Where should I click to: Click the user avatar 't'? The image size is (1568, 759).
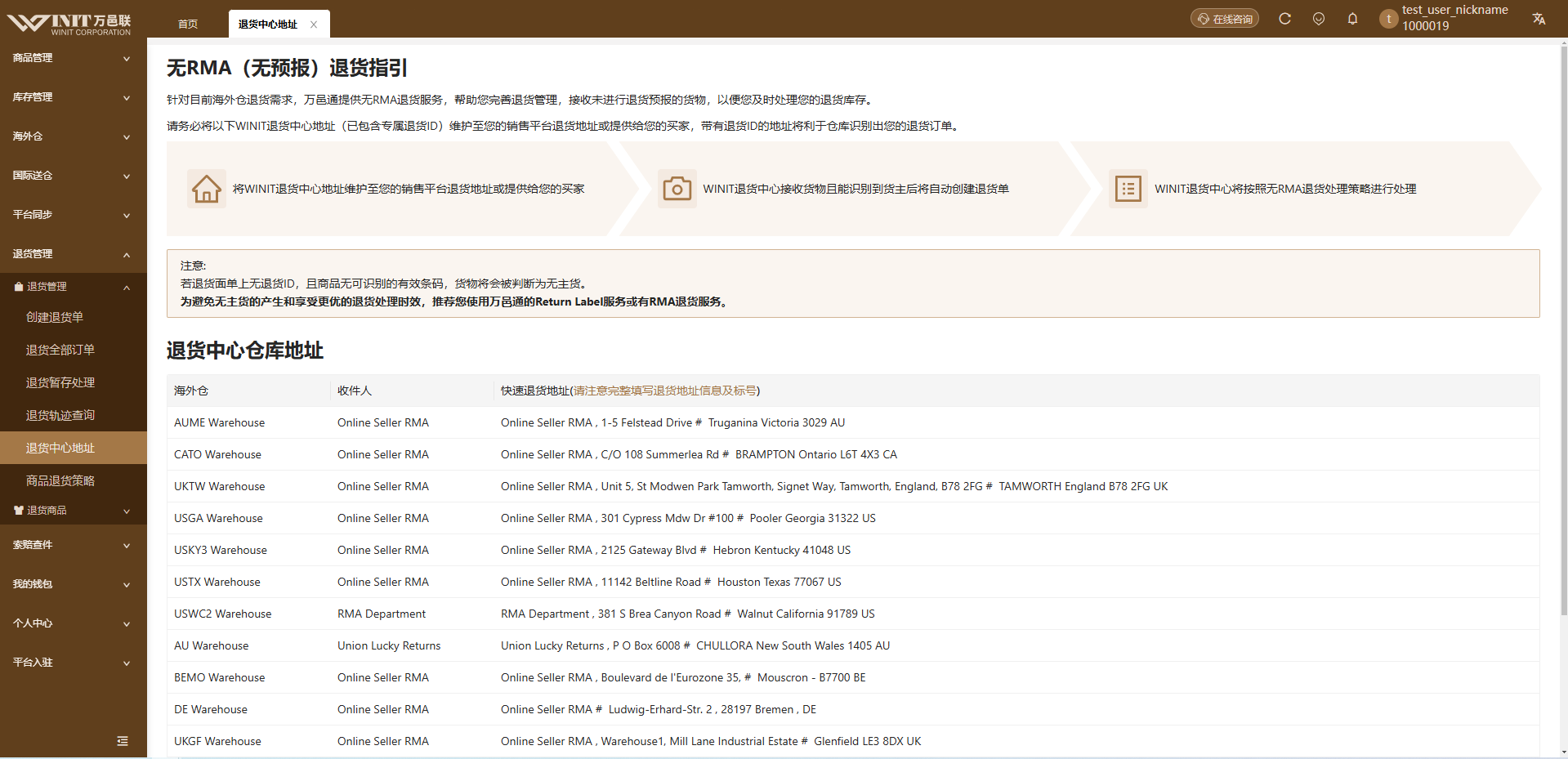click(1388, 19)
